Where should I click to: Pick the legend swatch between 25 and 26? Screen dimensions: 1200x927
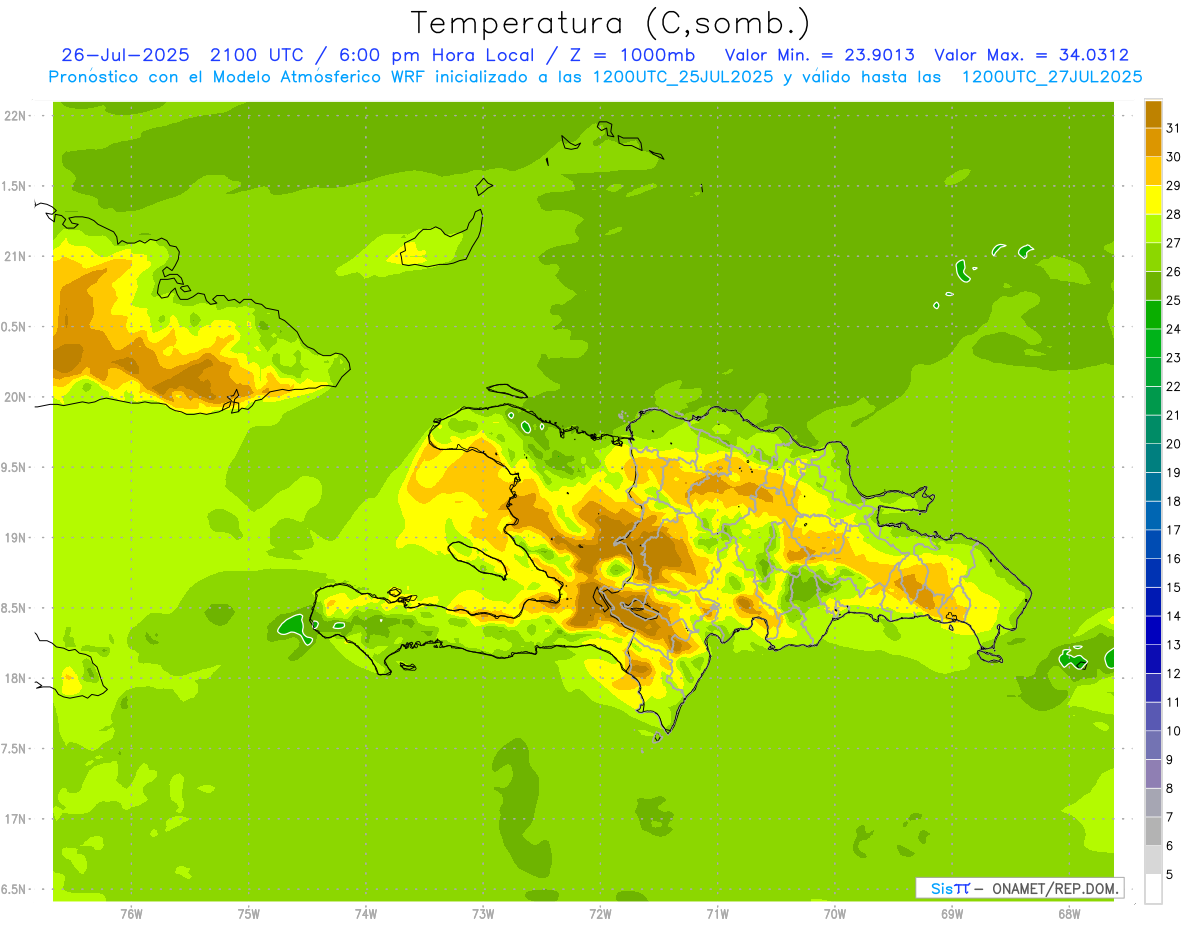pos(1153,286)
